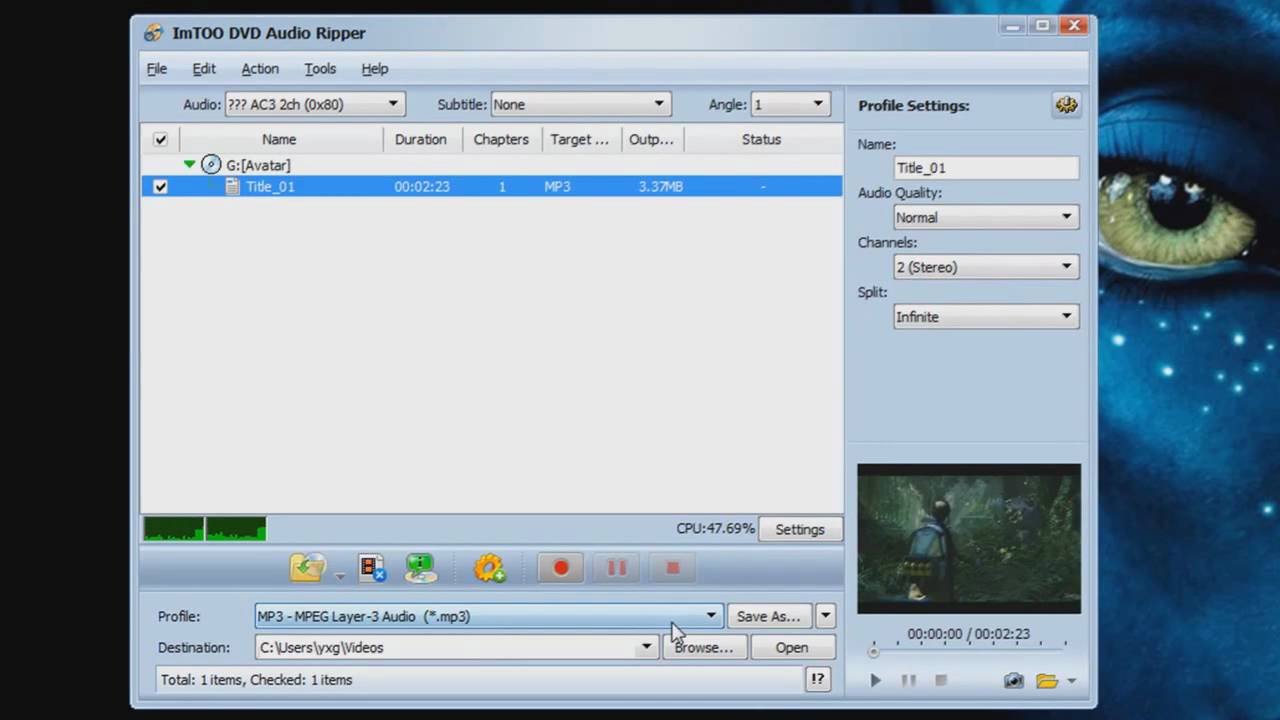The image size is (1280, 720).
Task: Open the Angle dropdown
Action: (x=790, y=104)
